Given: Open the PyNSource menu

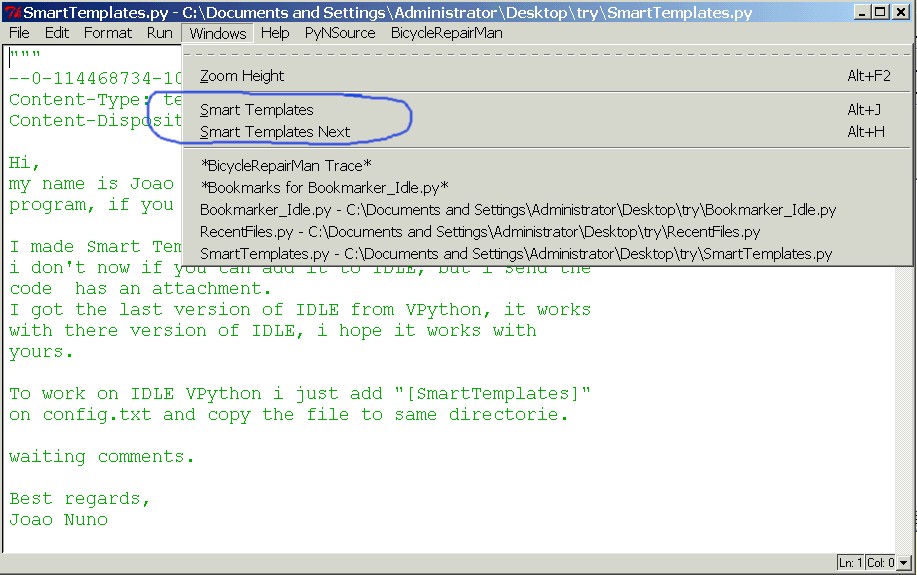Looking at the screenshot, I should click(340, 33).
